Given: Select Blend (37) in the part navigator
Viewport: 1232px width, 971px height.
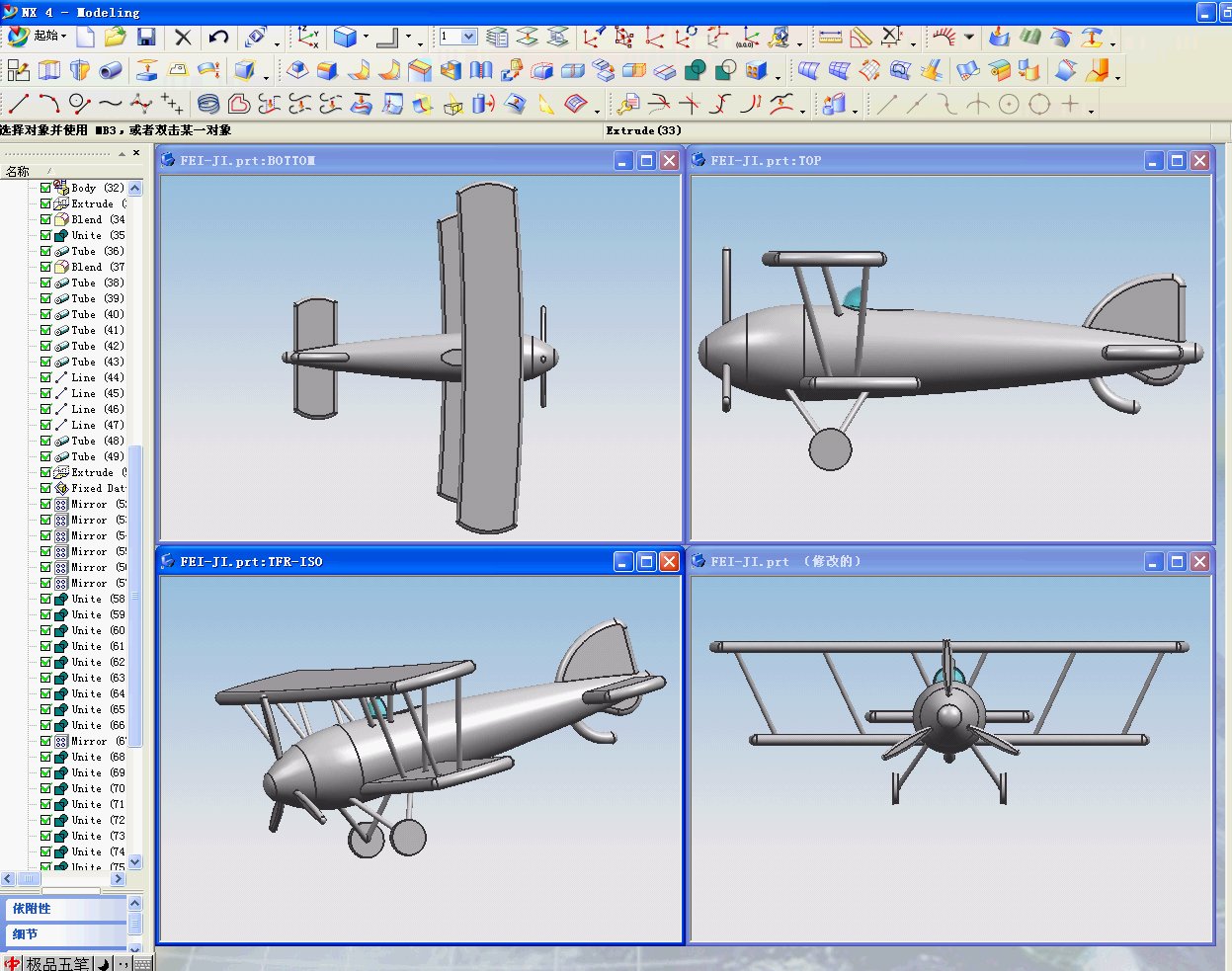Looking at the screenshot, I should (98, 267).
